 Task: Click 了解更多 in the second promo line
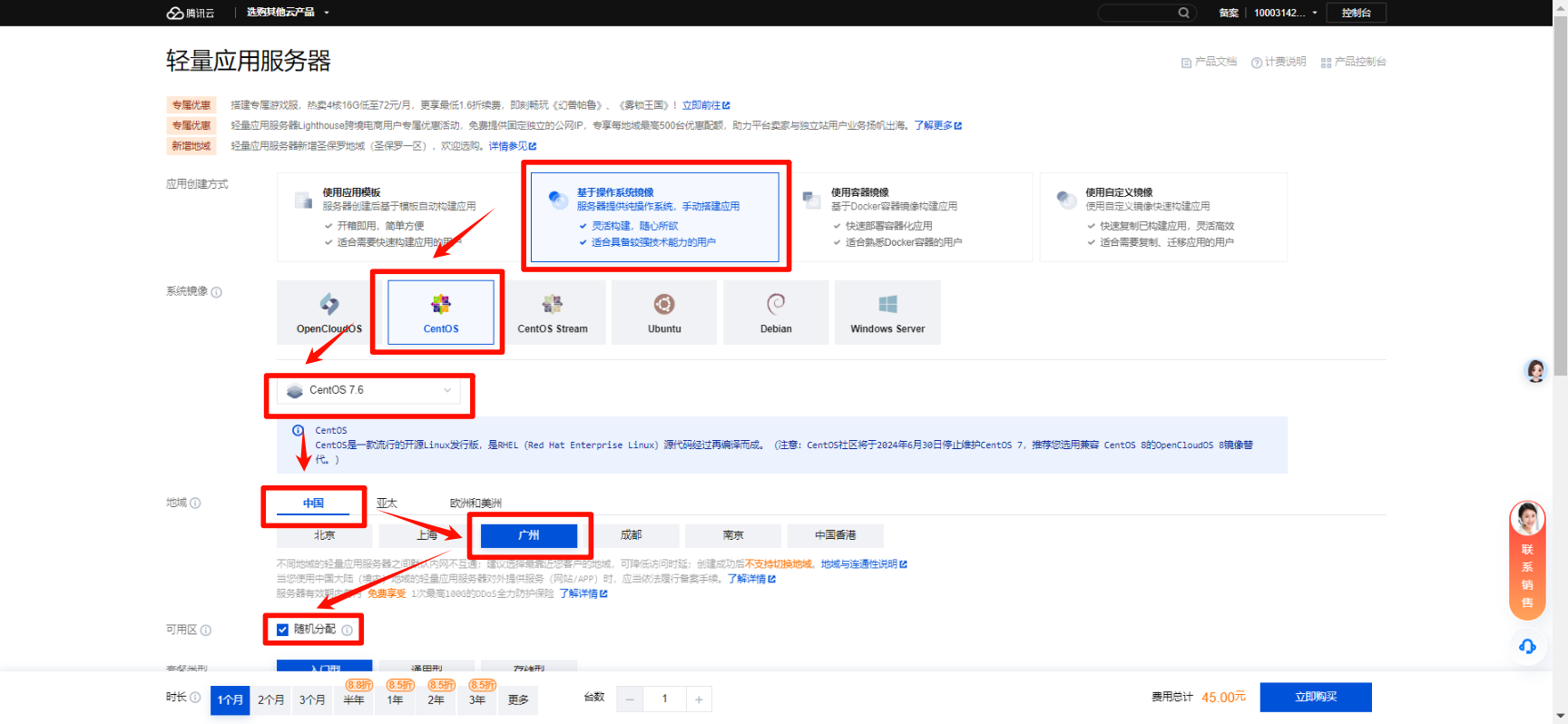[x=937, y=125]
